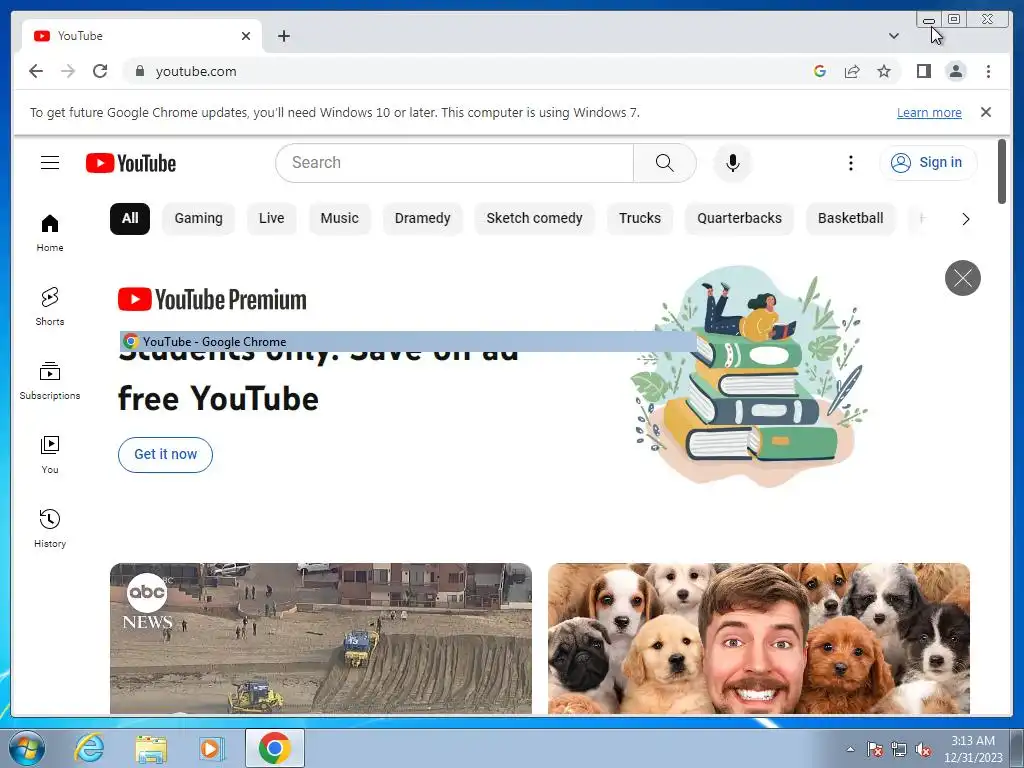Screen dimensions: 1024x768
Task: Dismiss the YouTube Premium promo banner
Action: [x=963, y=278]
